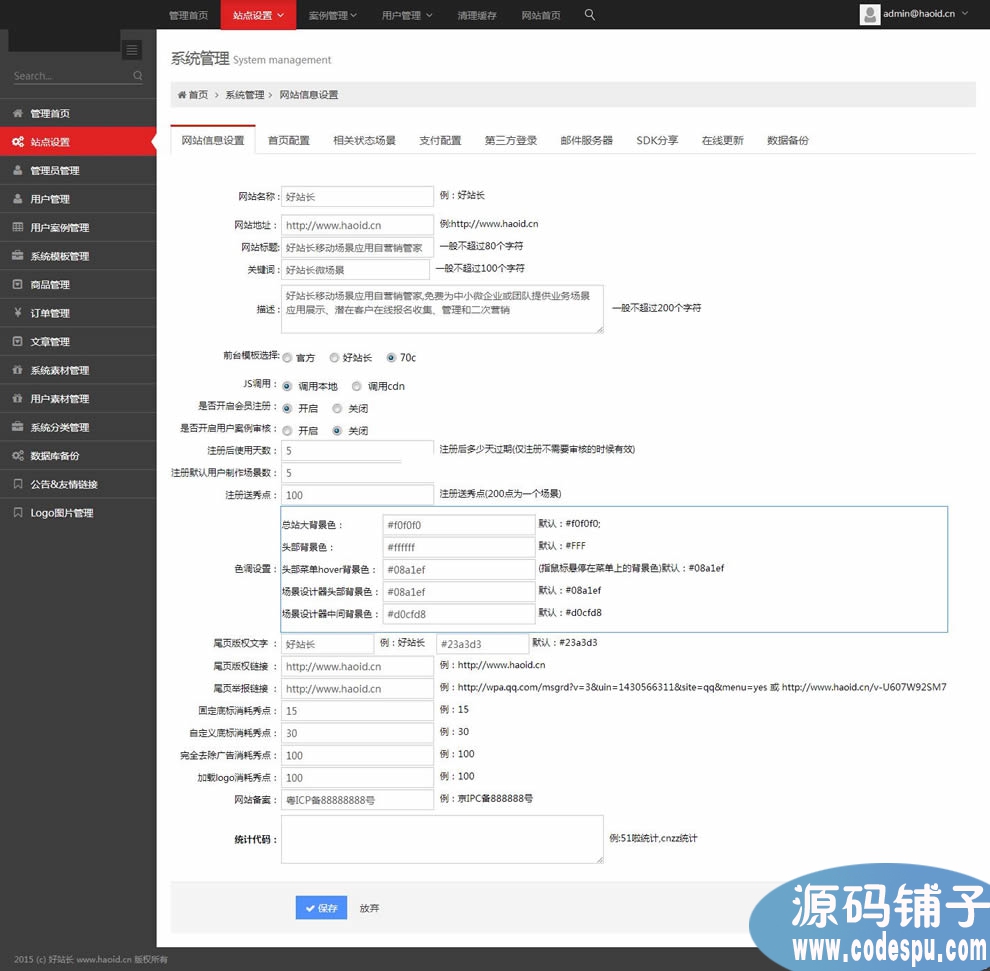Click the sidebar search magnifier icon

138,76
